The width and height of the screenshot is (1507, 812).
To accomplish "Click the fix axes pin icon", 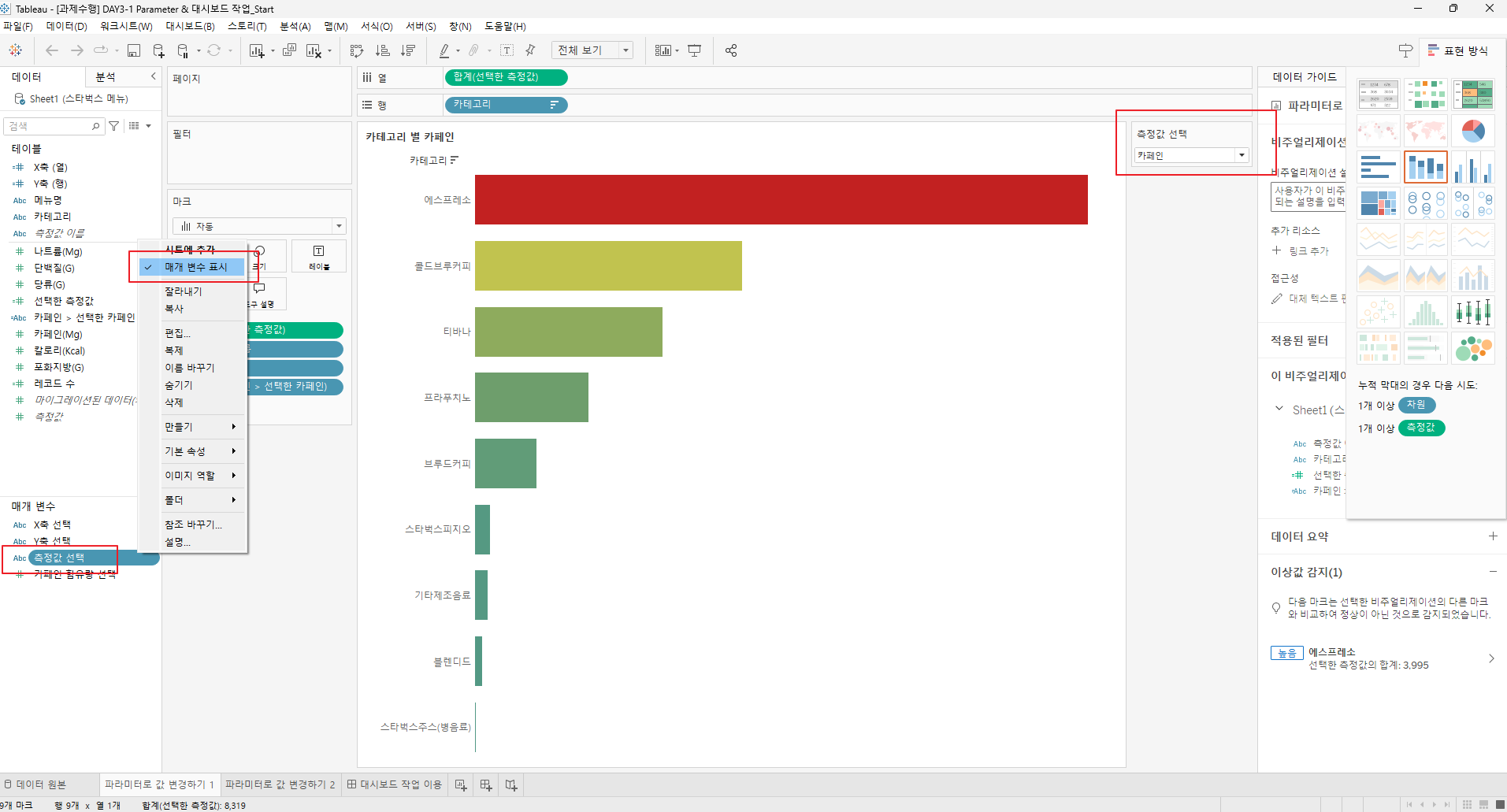I will click(x=530, y=50).
